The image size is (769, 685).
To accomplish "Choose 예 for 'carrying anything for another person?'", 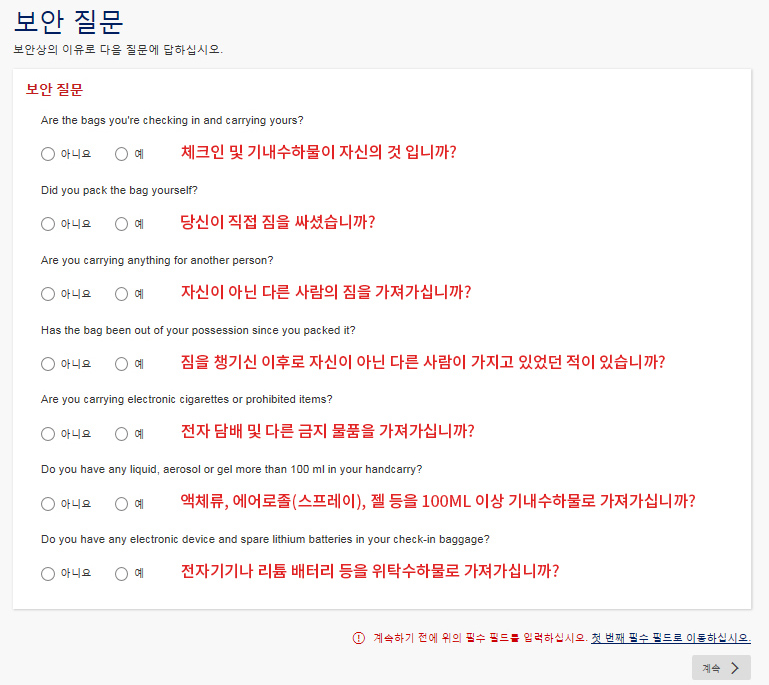I will tap(121, 294).
